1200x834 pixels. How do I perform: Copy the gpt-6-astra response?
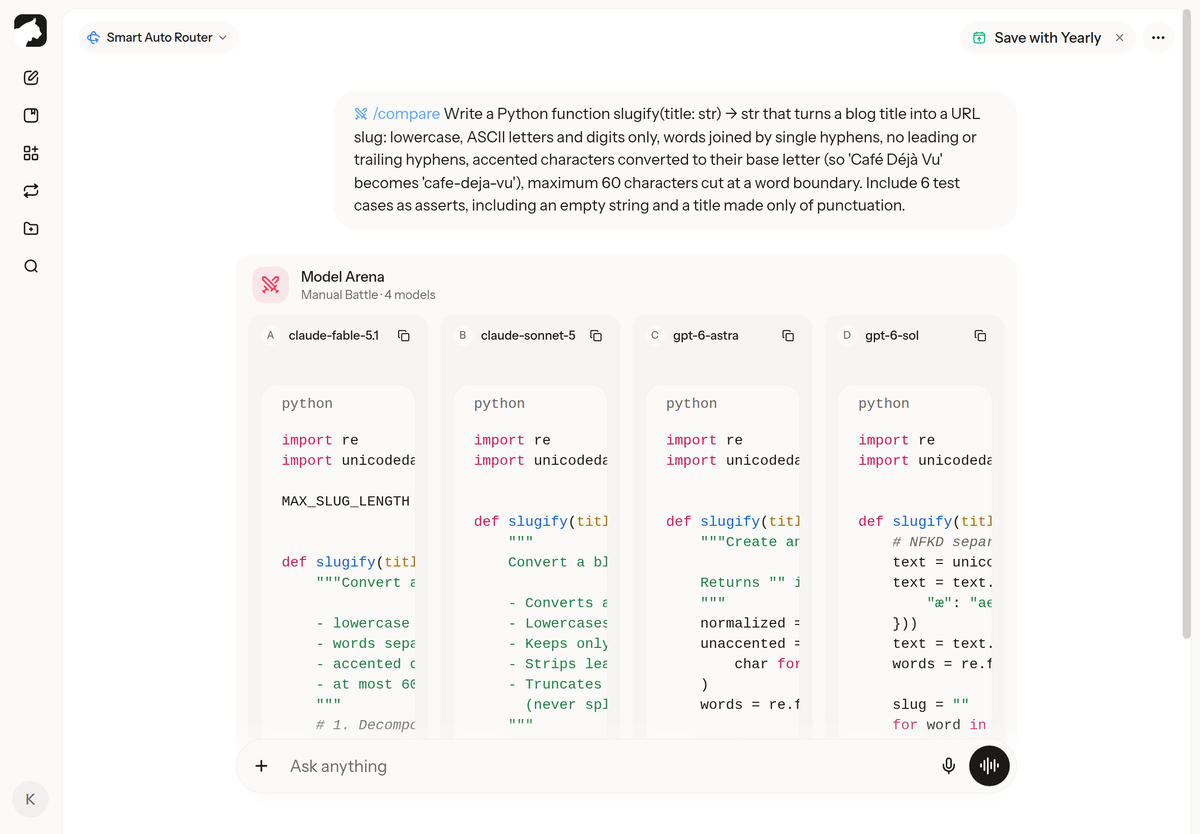pos(788,336)
